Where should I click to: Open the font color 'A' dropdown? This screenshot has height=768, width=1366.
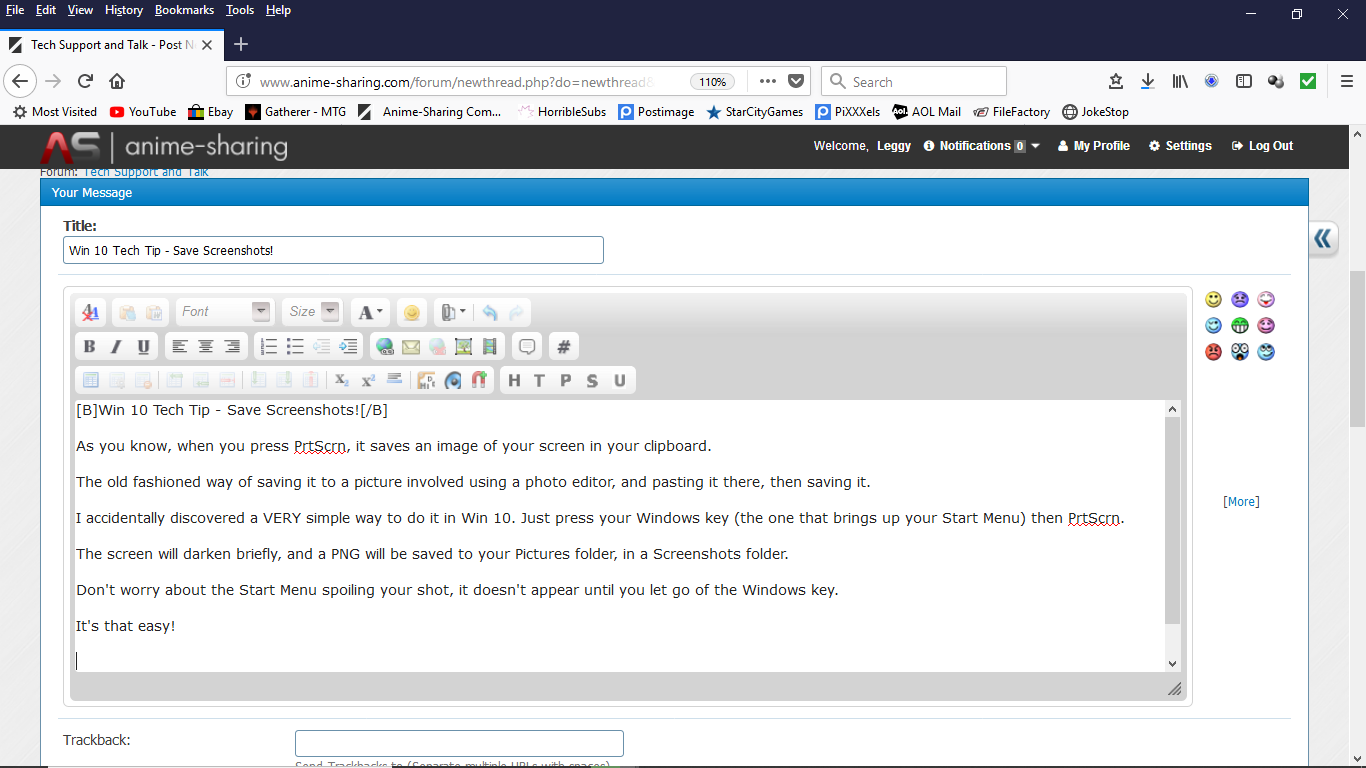[370, 312]
